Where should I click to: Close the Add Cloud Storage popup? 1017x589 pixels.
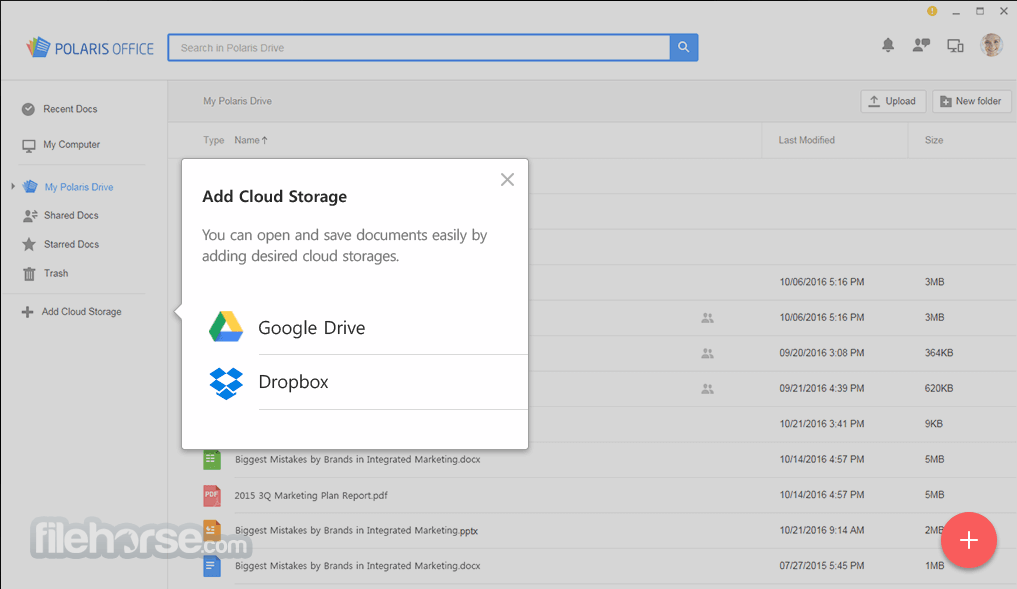coord(507,180)
